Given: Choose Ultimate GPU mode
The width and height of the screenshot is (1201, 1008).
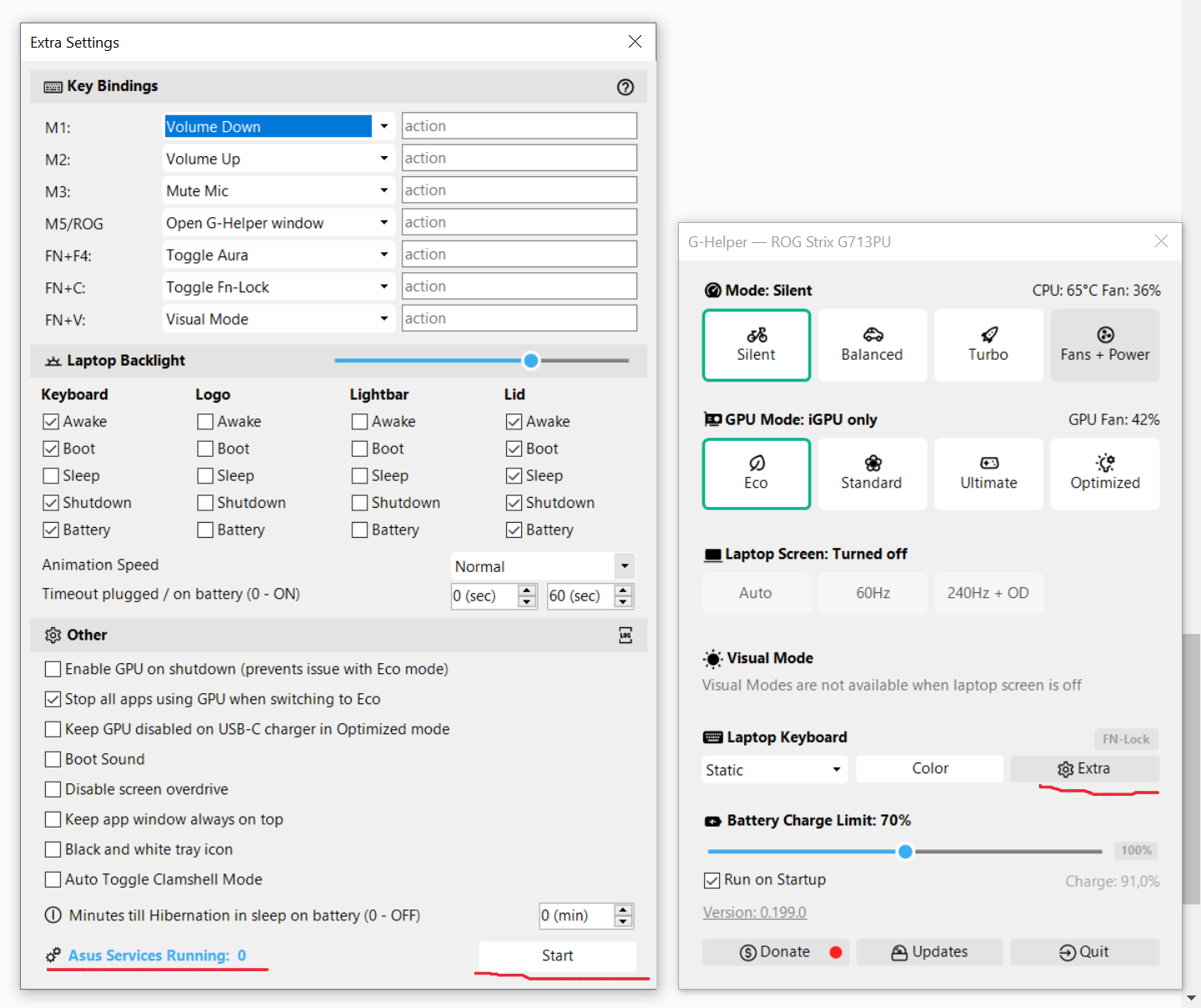Looking at the screenshot, I should [989, 474].
